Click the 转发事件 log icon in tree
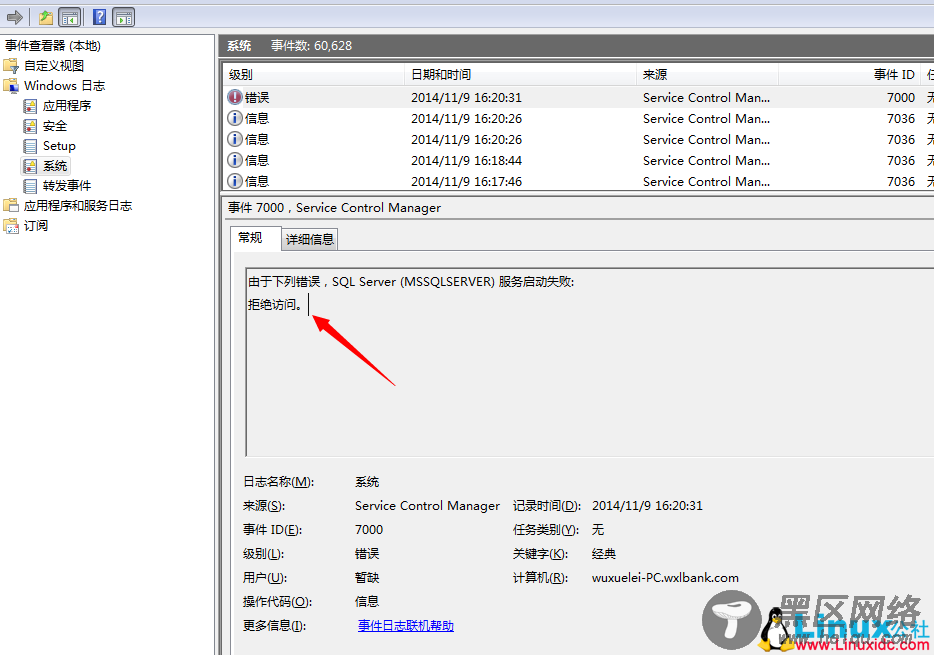Image resolution: width=934 pixels, height=655 pixels. tap(30, 186)
